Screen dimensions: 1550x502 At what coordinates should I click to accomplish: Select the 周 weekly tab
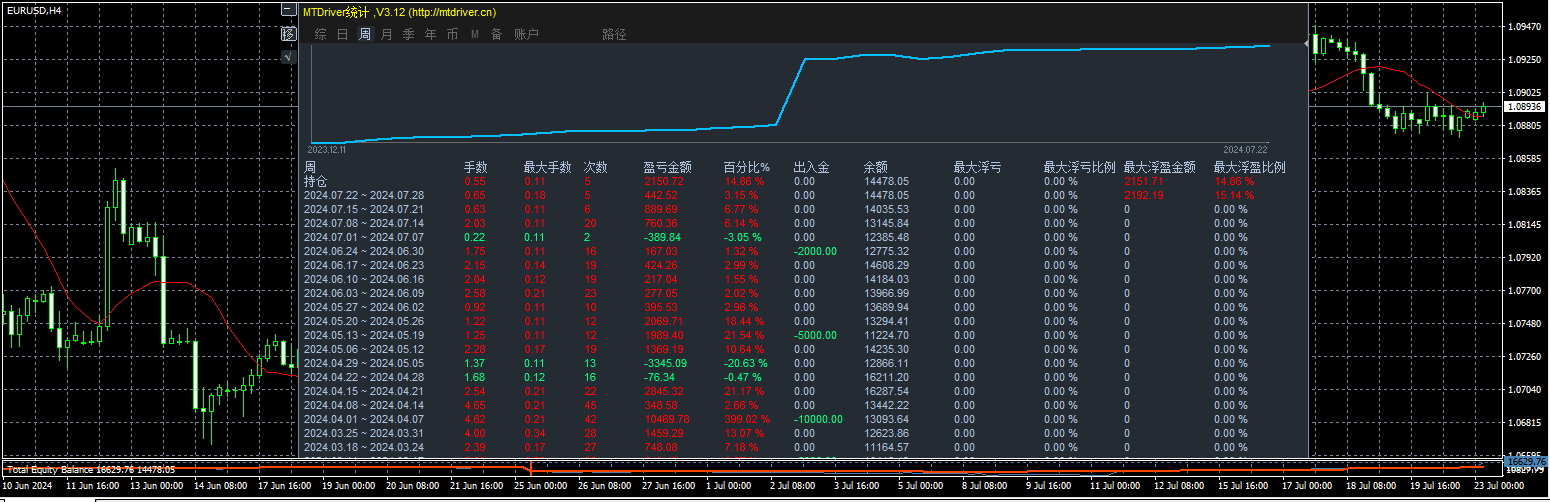tap(365, 34)
